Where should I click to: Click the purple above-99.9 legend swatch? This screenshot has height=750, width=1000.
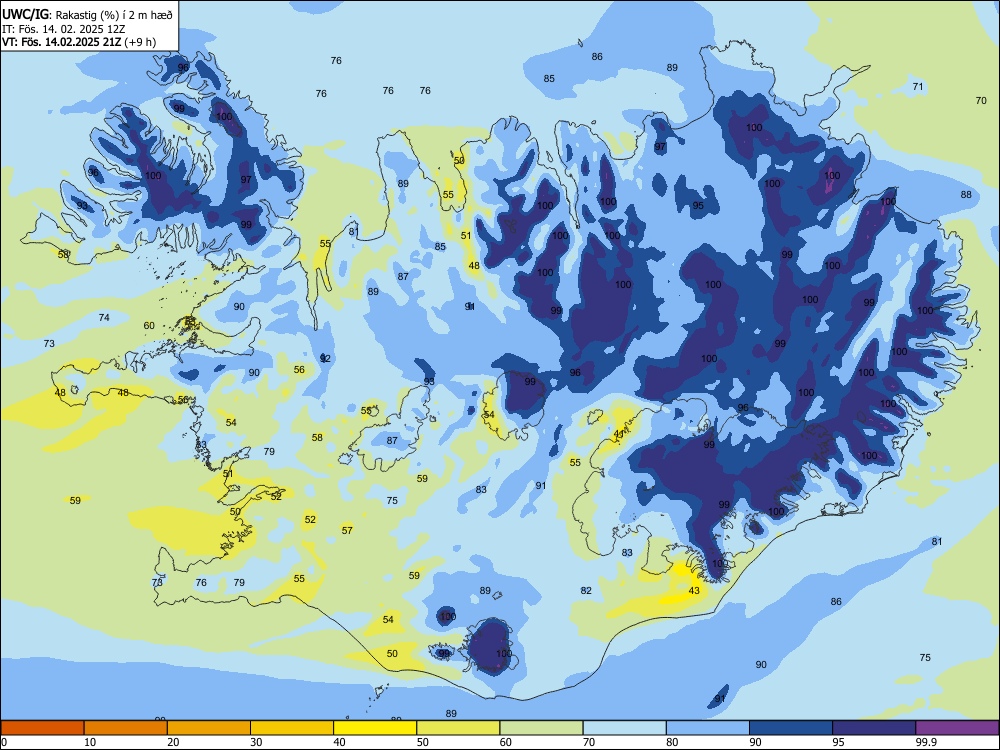coord(957,728)
